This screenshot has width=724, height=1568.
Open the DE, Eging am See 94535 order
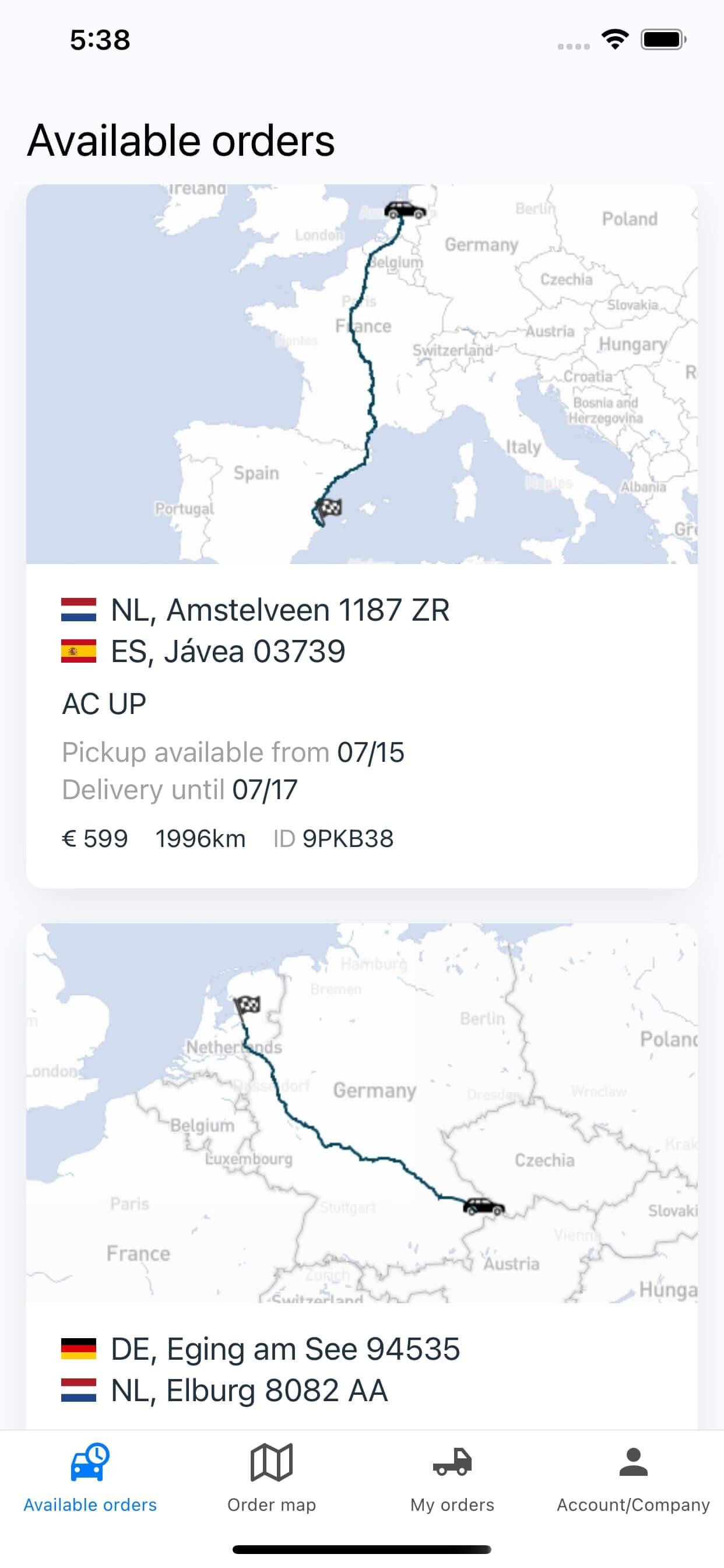(284, 1349)
